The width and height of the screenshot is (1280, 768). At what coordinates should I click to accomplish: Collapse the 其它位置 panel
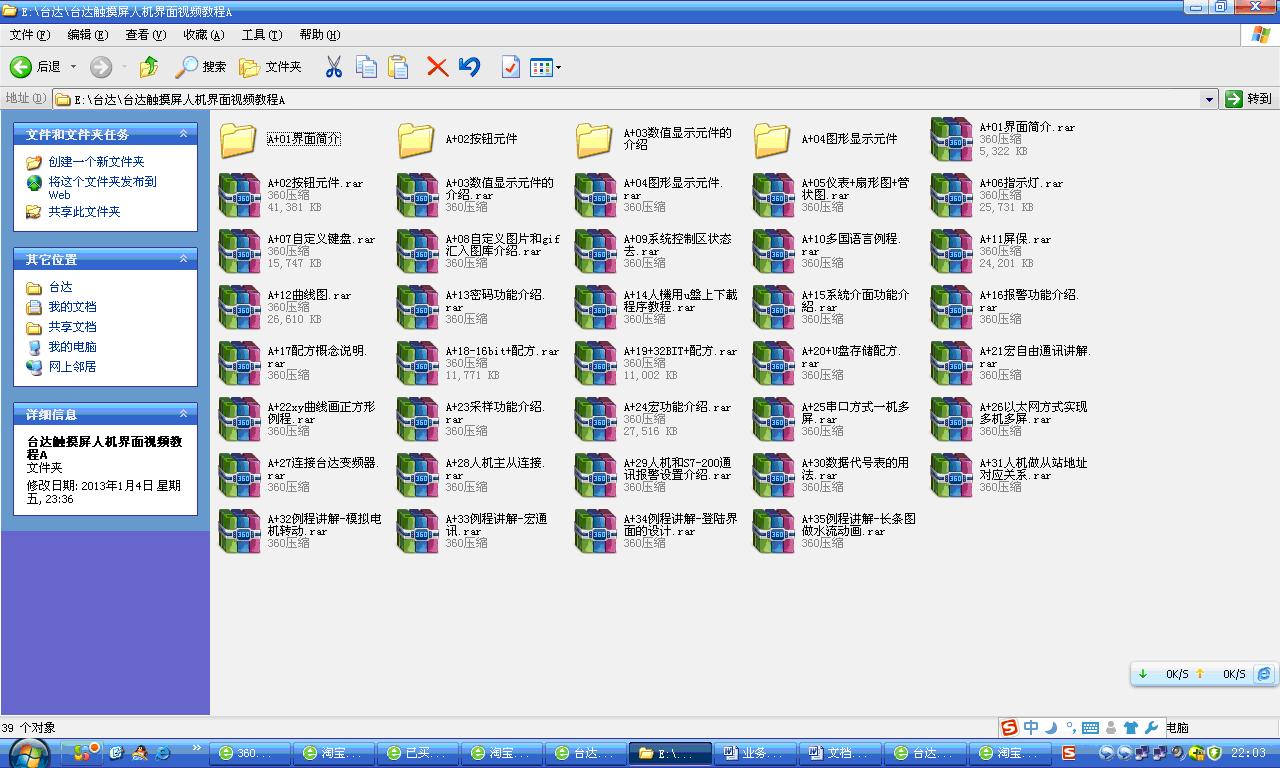pyautogui.click(x=183, y=259)
